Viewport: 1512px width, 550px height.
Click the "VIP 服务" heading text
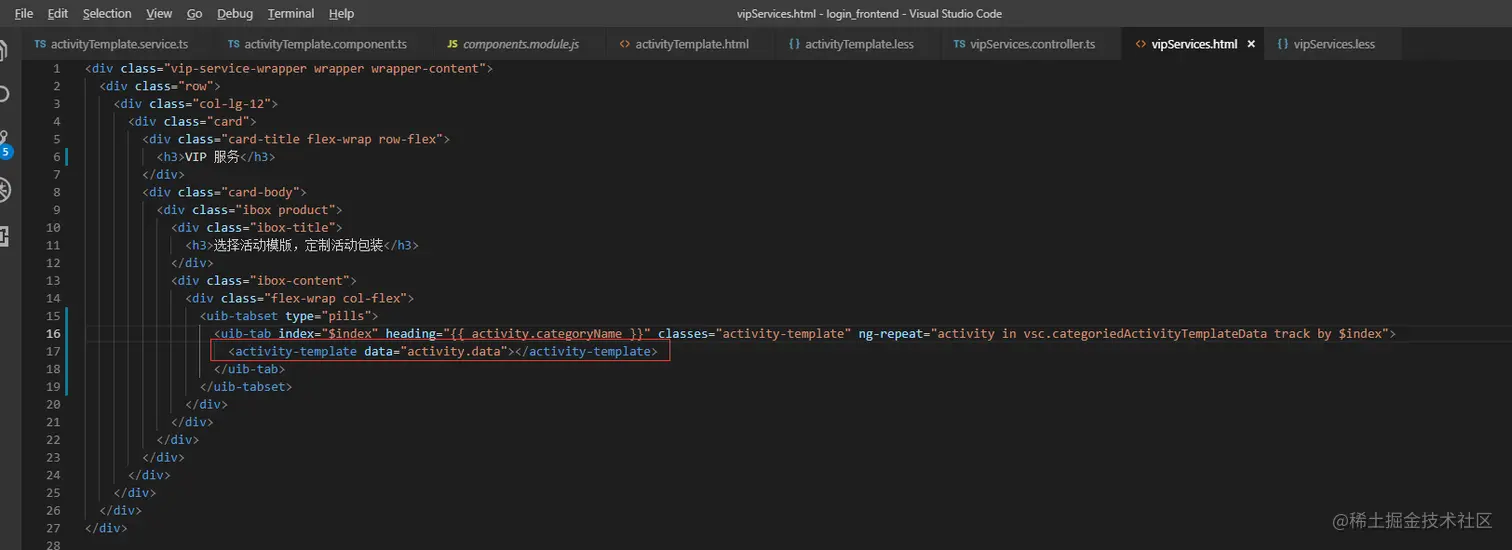(212, 157)
